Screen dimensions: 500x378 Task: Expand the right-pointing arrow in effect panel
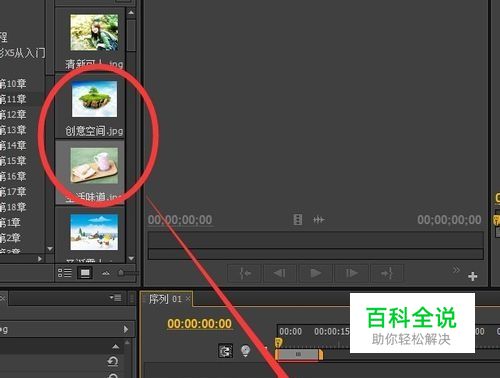[126, 329]
